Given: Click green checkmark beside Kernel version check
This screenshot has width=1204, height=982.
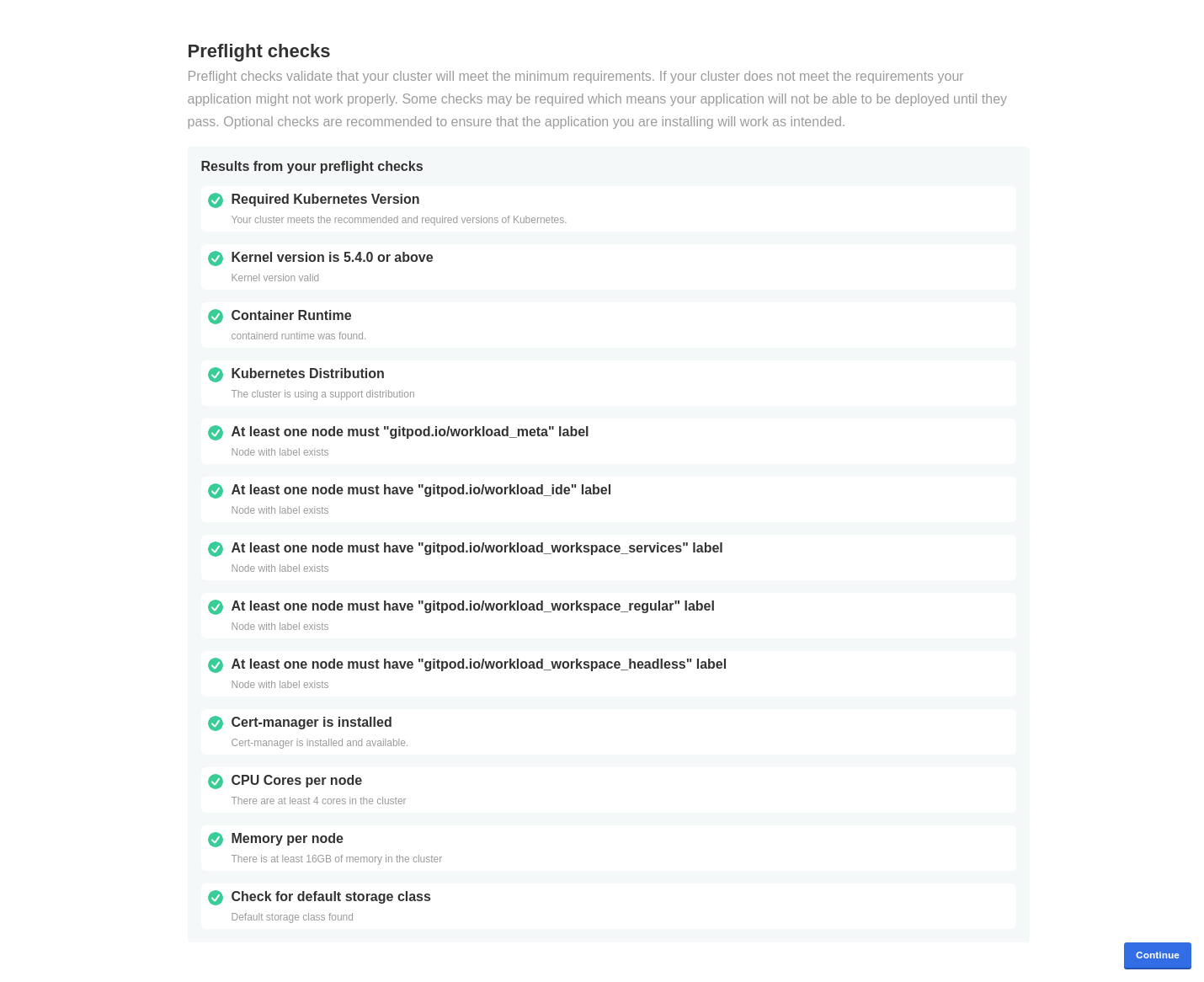Looking at the screenshot, I should click(216, 259).
